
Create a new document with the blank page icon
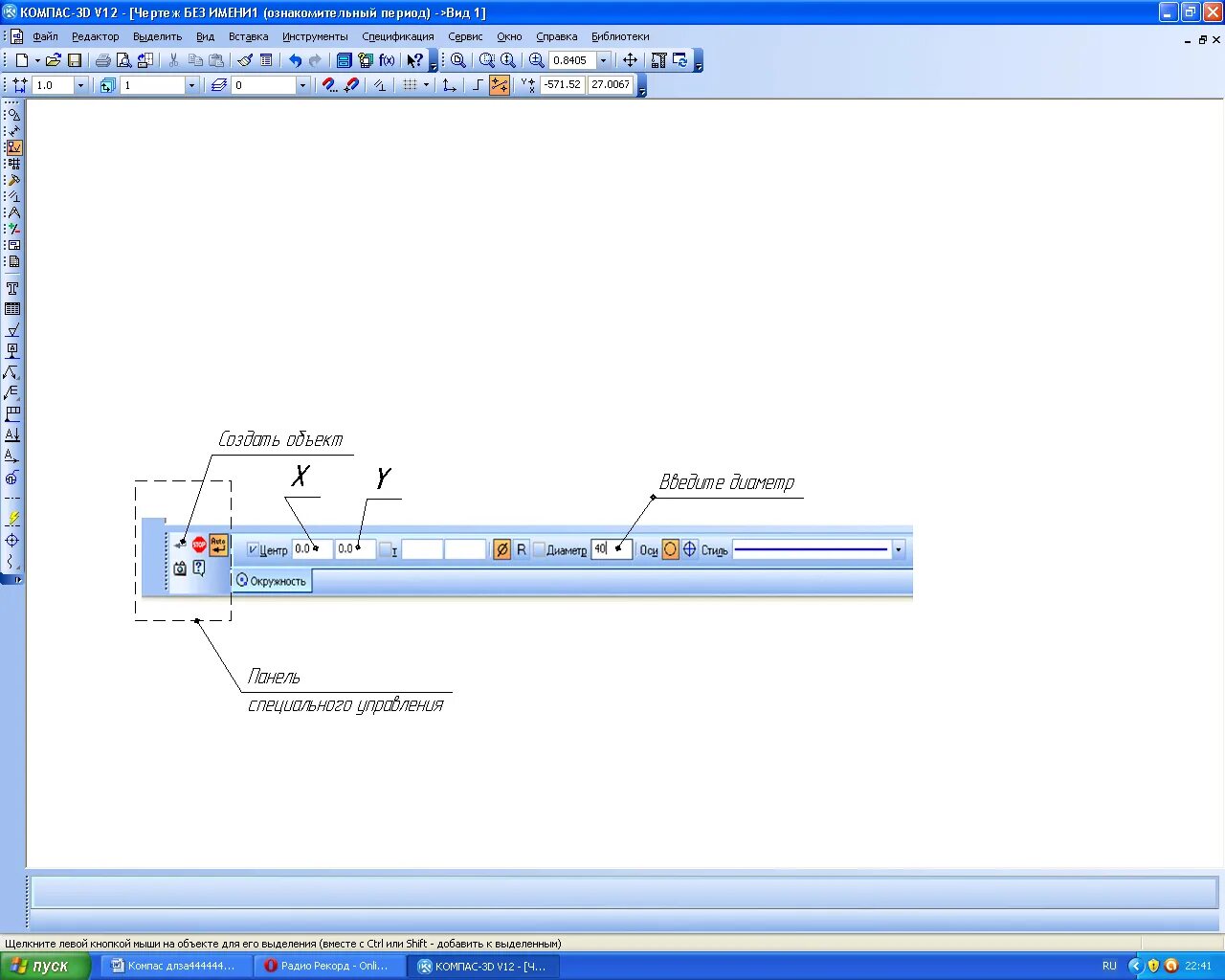point(21,60)
